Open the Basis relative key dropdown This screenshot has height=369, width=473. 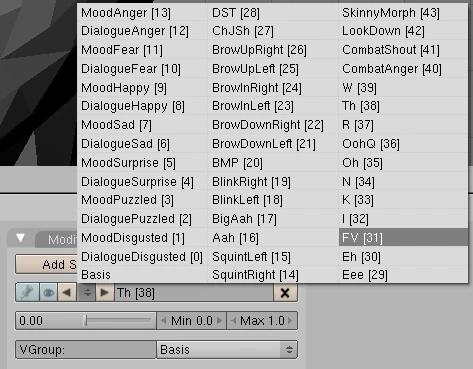pos(227,349)
